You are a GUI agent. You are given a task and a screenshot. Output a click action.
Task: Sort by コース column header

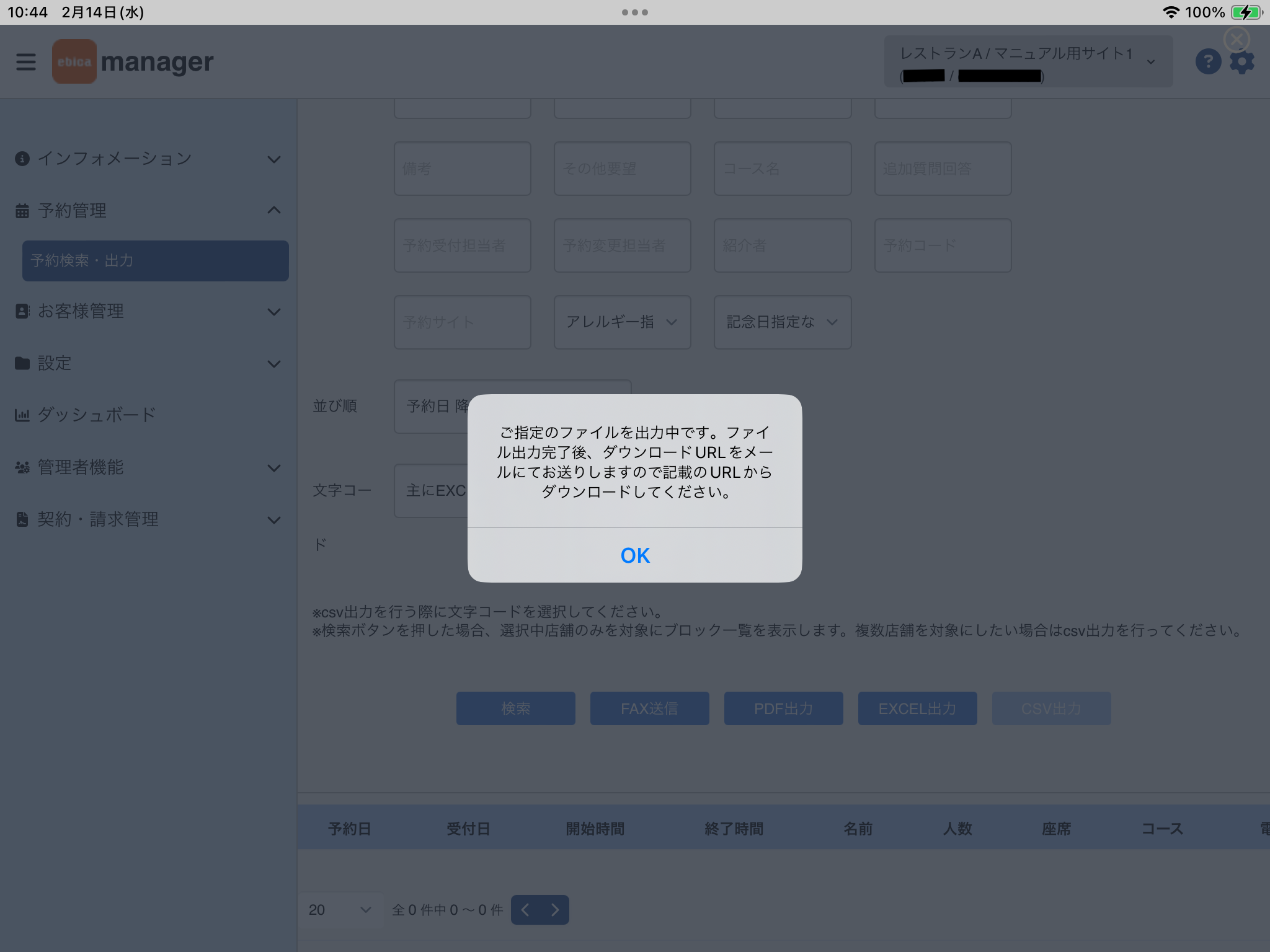(x=1163, y=829)
